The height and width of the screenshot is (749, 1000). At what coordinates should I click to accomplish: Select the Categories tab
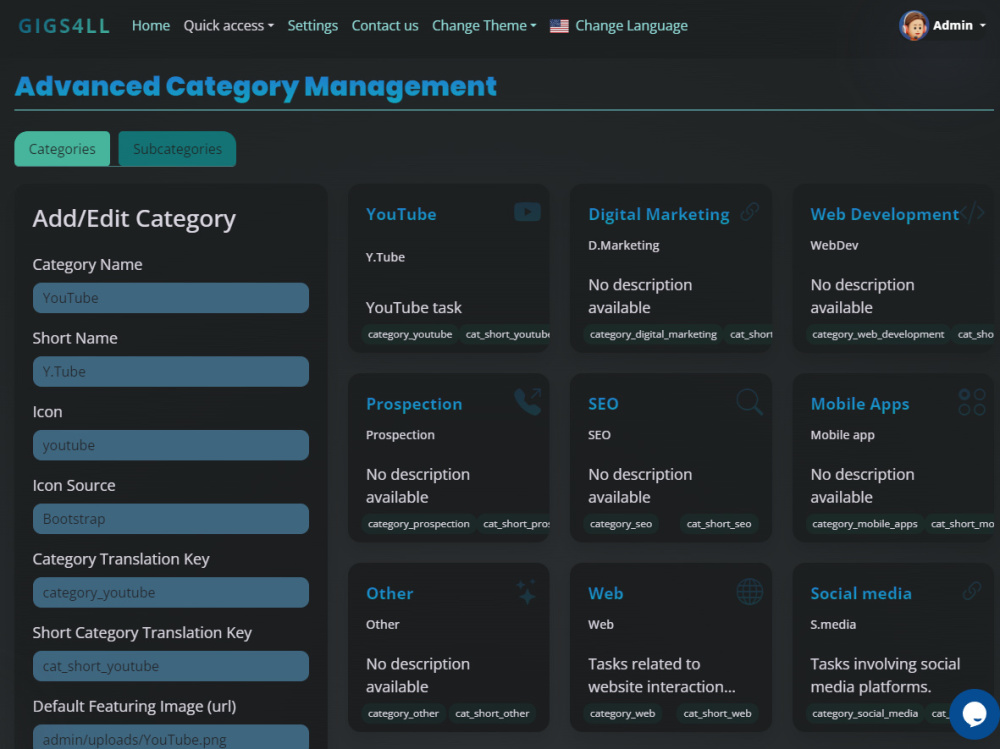62,149
